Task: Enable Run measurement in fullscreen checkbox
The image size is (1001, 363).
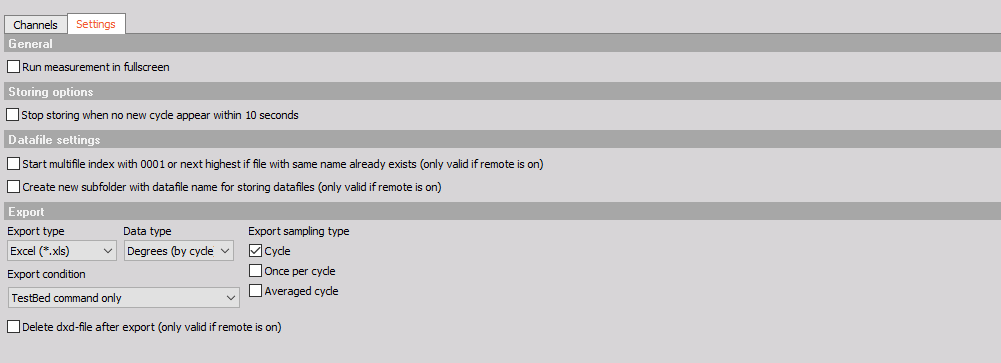Action: point(13,66)
